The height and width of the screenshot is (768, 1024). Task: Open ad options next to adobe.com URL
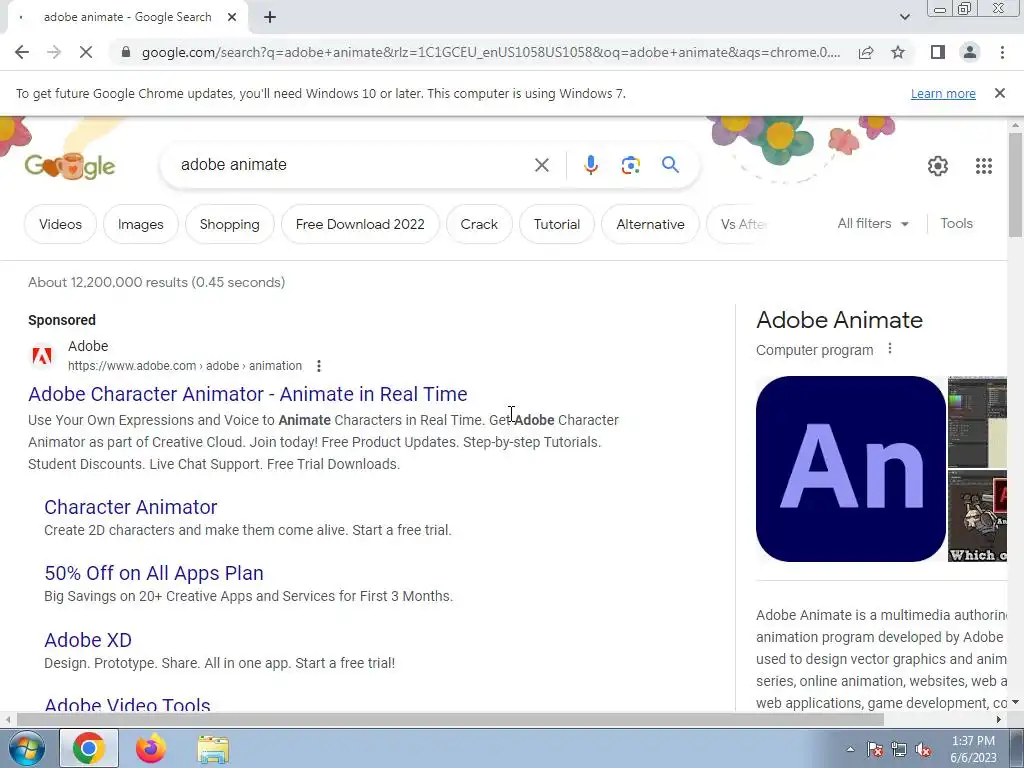[x=319, y=366]
